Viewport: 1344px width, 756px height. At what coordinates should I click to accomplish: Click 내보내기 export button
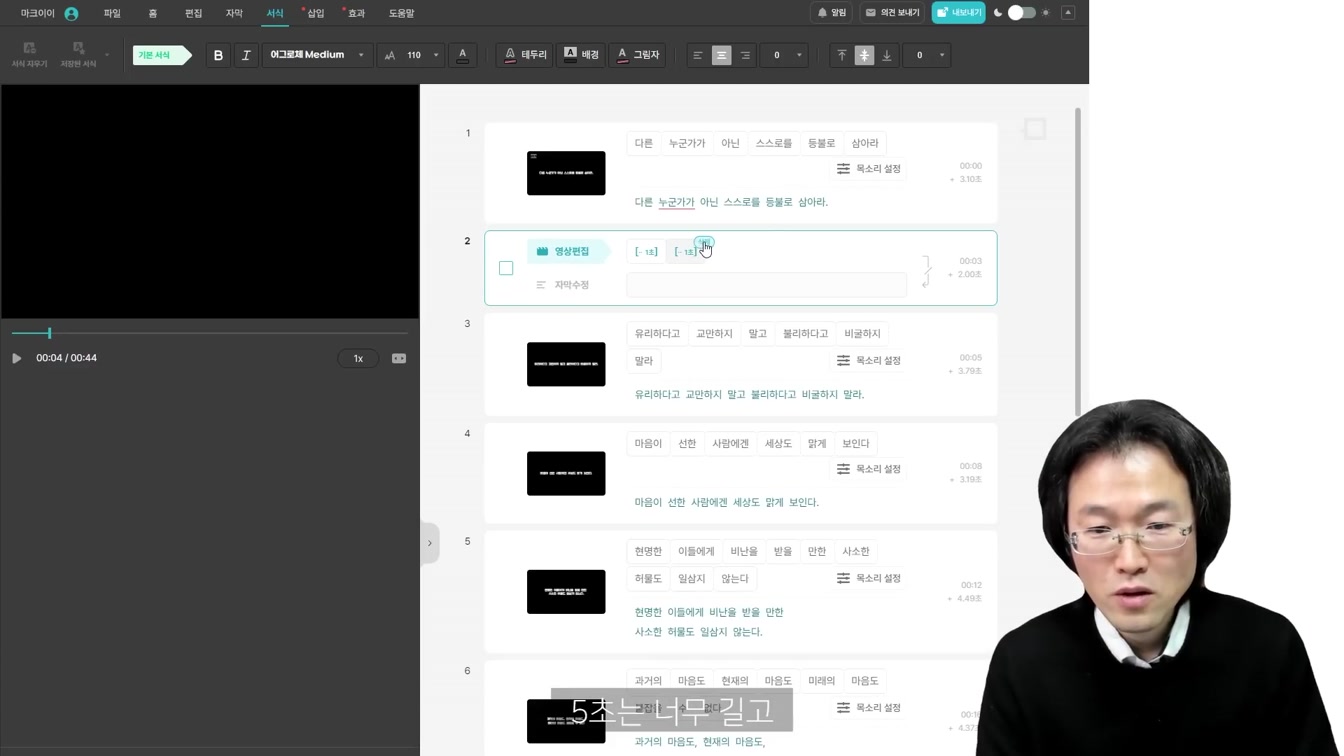[958, 13]
